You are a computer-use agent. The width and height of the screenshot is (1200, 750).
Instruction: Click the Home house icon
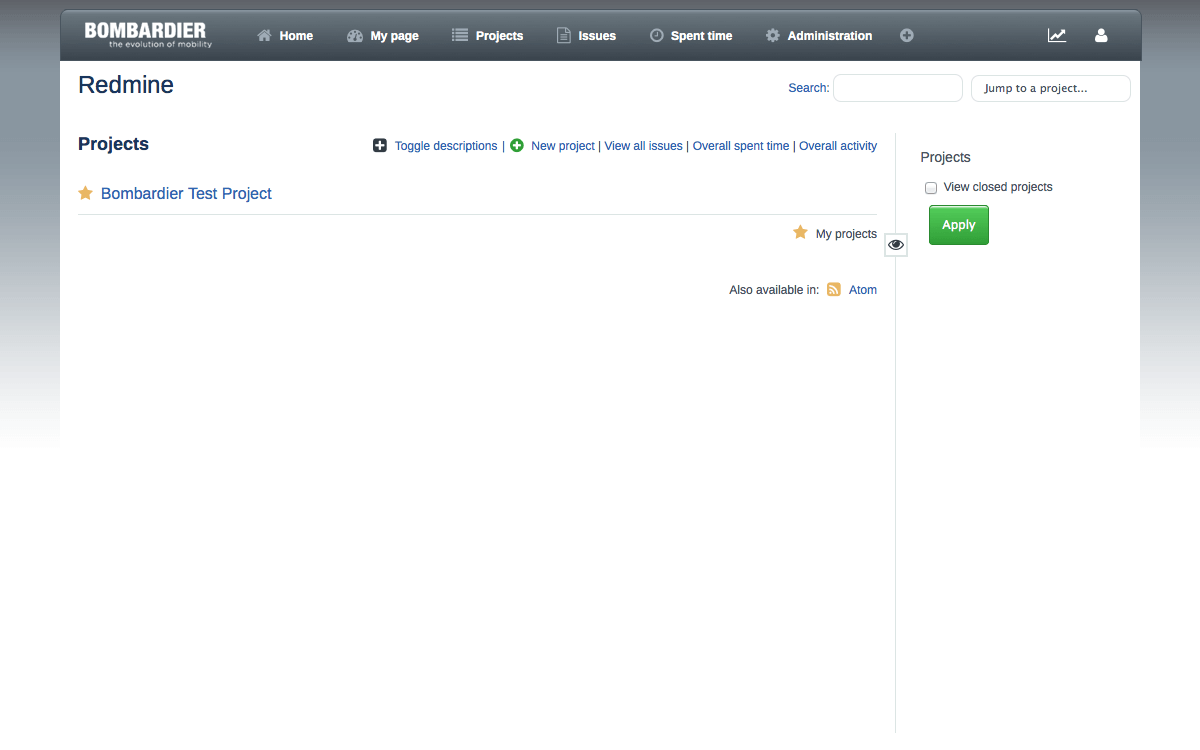click(x=265, y=35)
